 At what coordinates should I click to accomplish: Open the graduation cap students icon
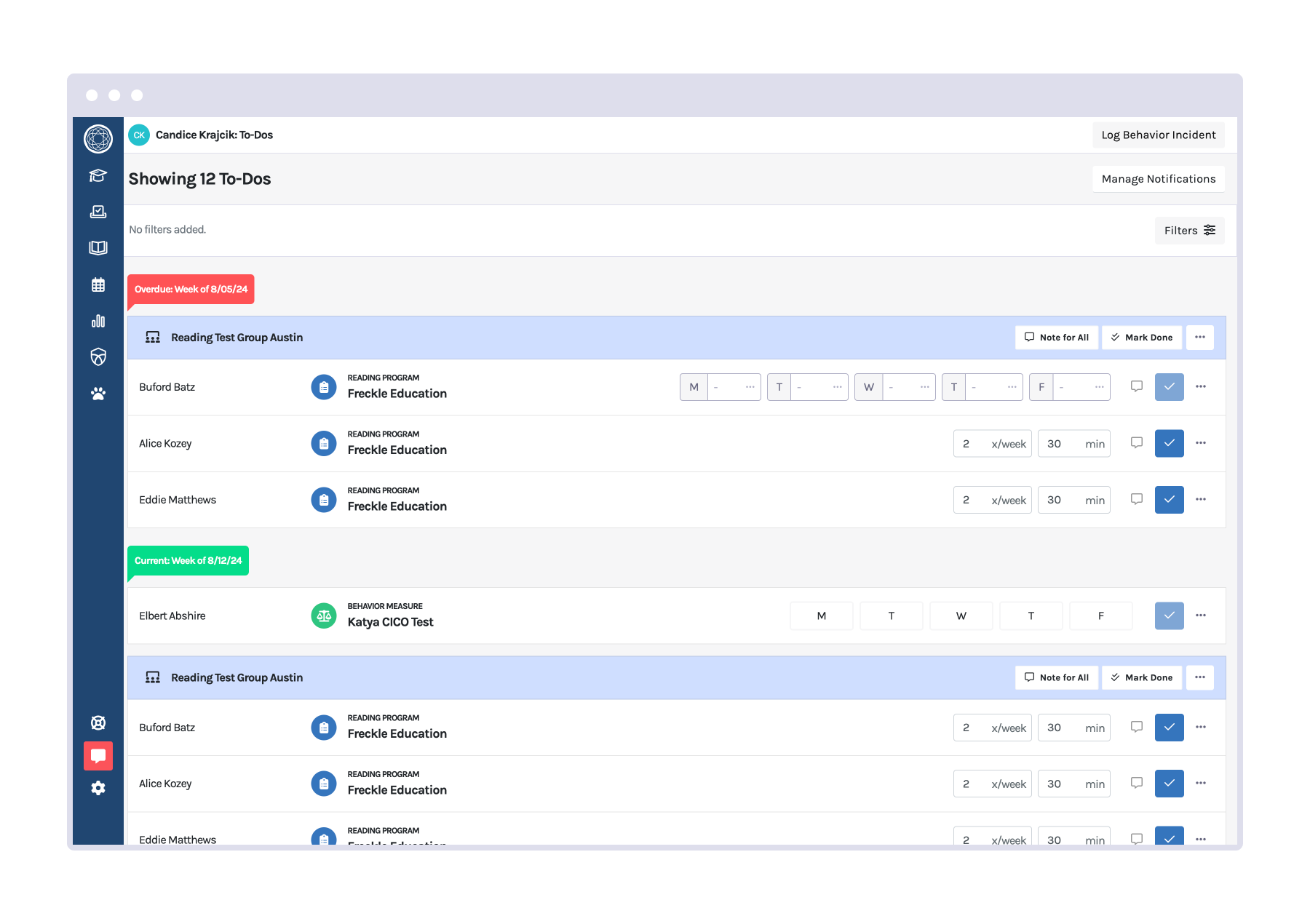point(98,175)
